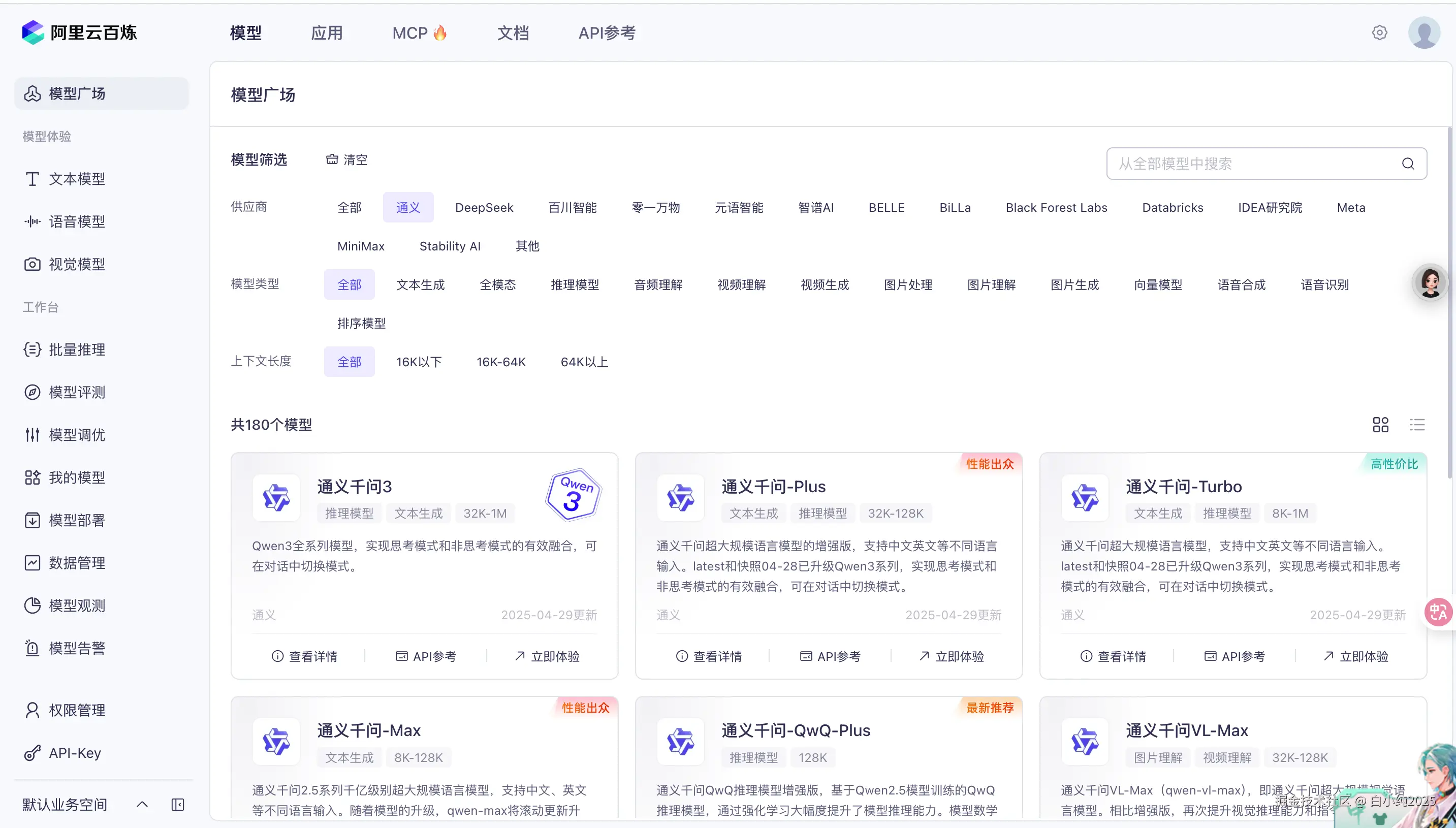
Task: Clear filters with 清空 button
Action: [346, 160]
